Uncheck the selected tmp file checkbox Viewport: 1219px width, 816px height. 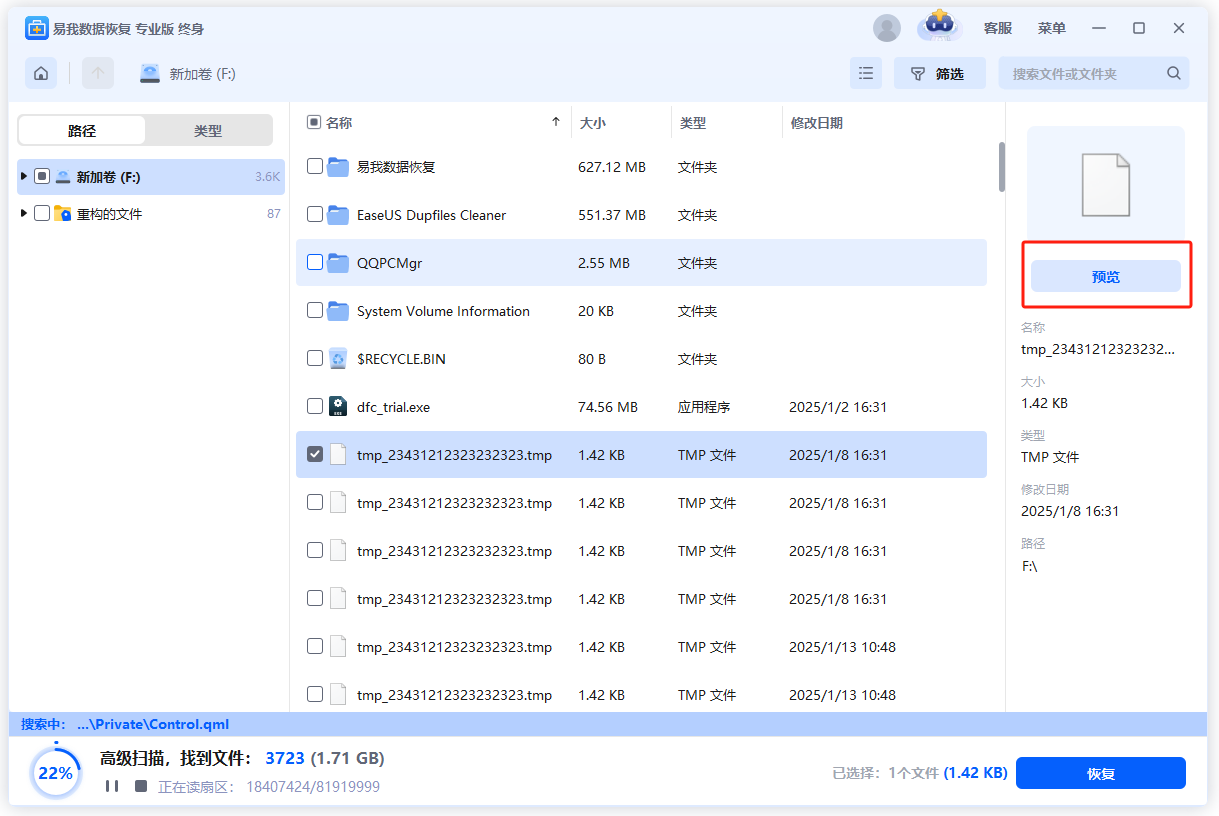315,455
